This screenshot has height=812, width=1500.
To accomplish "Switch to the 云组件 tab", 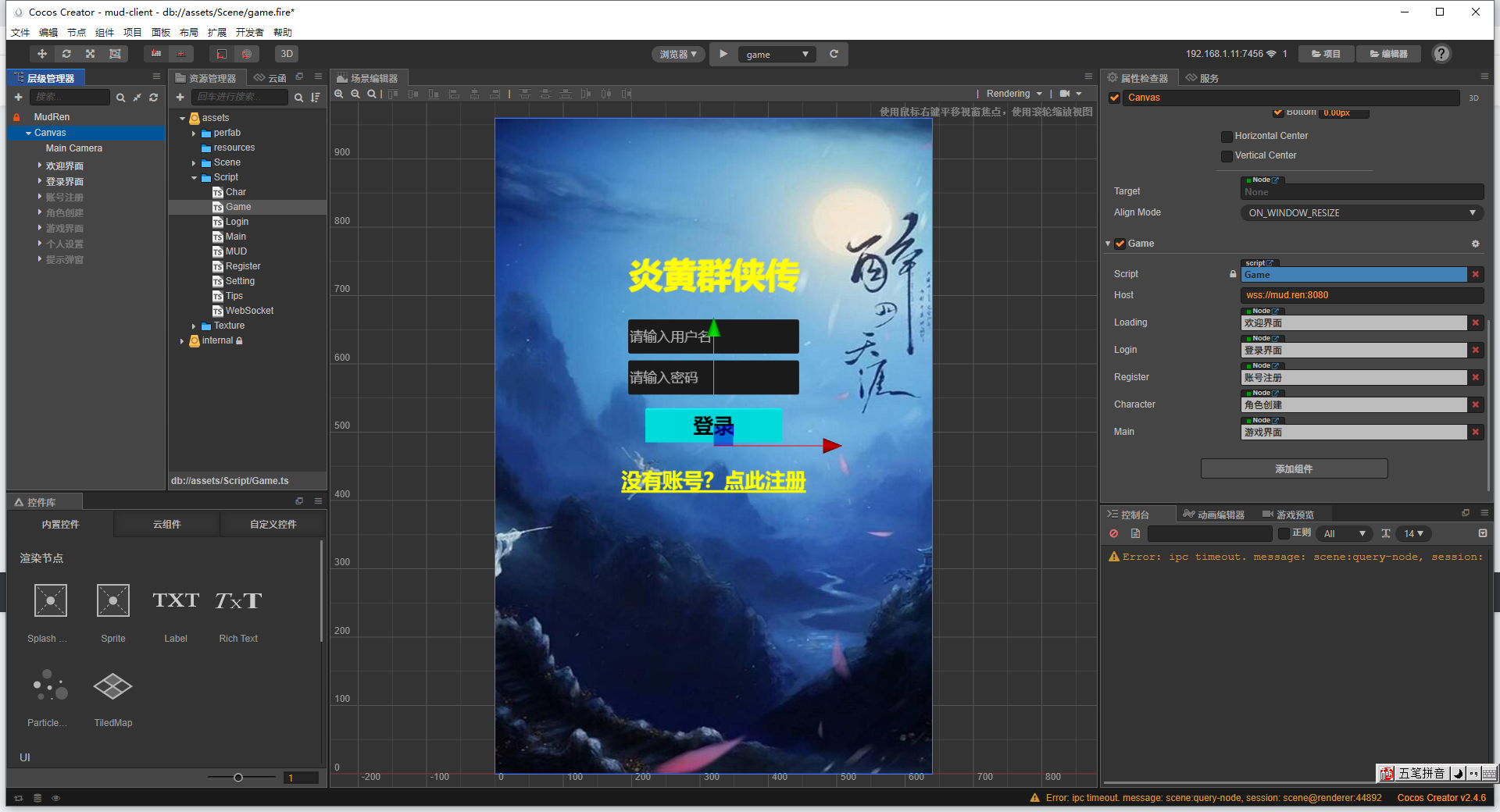I will click(x=166, y=524).
